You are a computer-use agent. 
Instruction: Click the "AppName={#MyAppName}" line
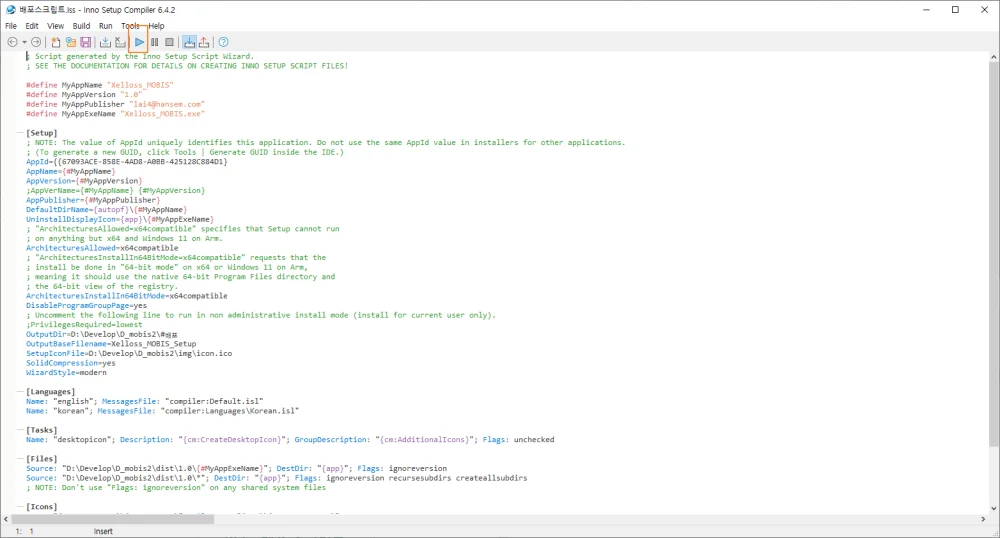[x=71, y=171]
